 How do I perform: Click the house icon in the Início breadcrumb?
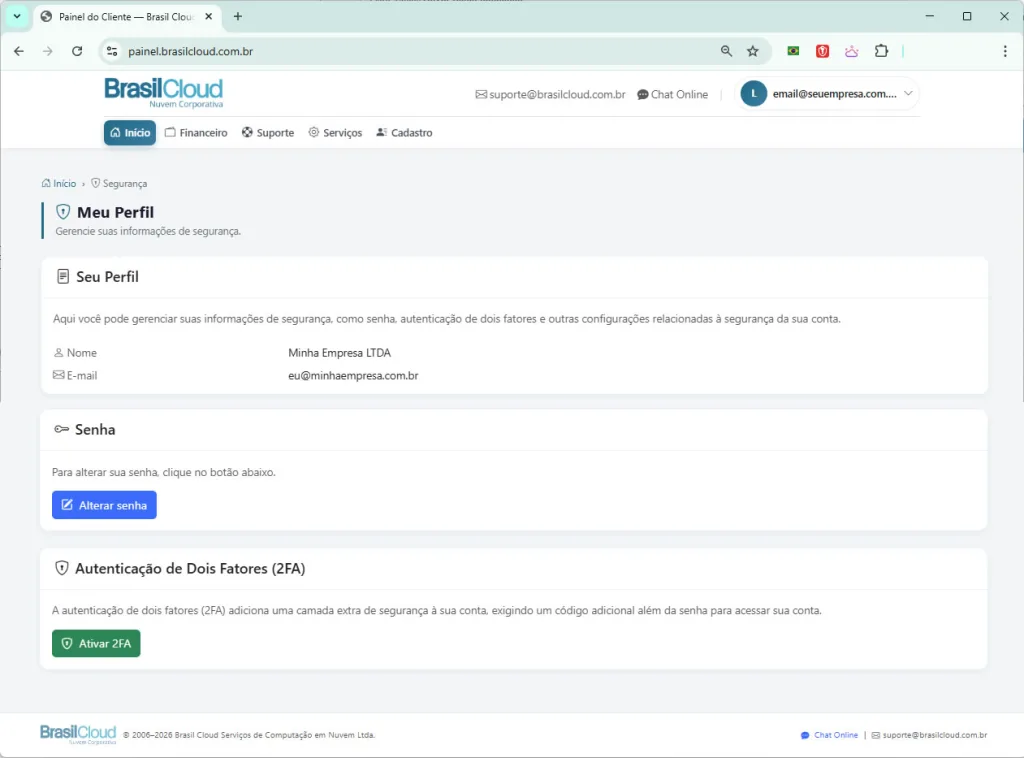[46, 183]
